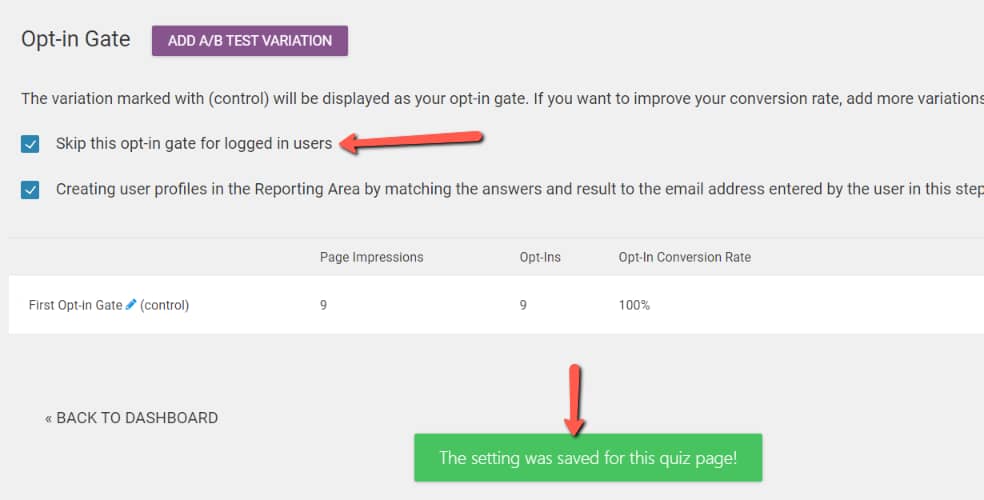The height and width of the screenshot is (500, 984).
Task: Open the First Opt-in Gate variation
Action: (75, 305)
